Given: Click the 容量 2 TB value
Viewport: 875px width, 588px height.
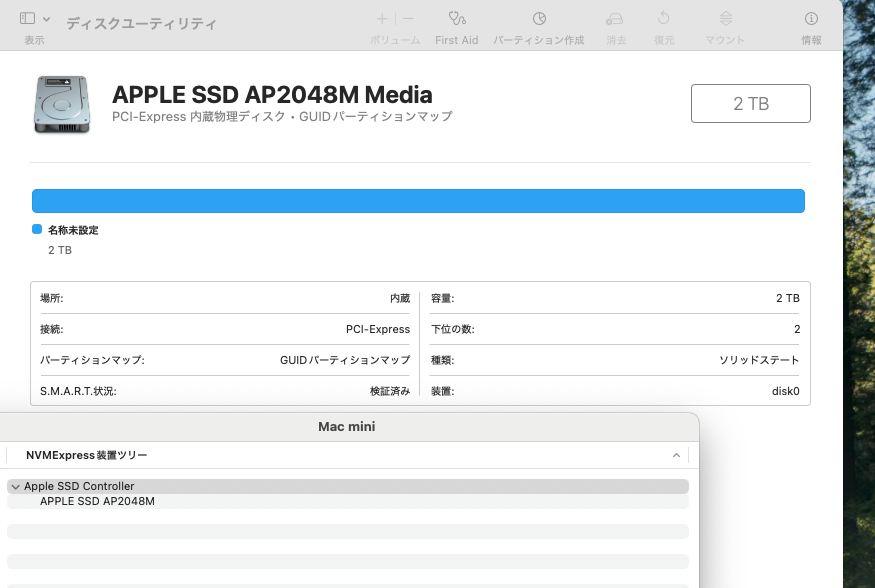Looking at the screenshot, I should (787, 298).
